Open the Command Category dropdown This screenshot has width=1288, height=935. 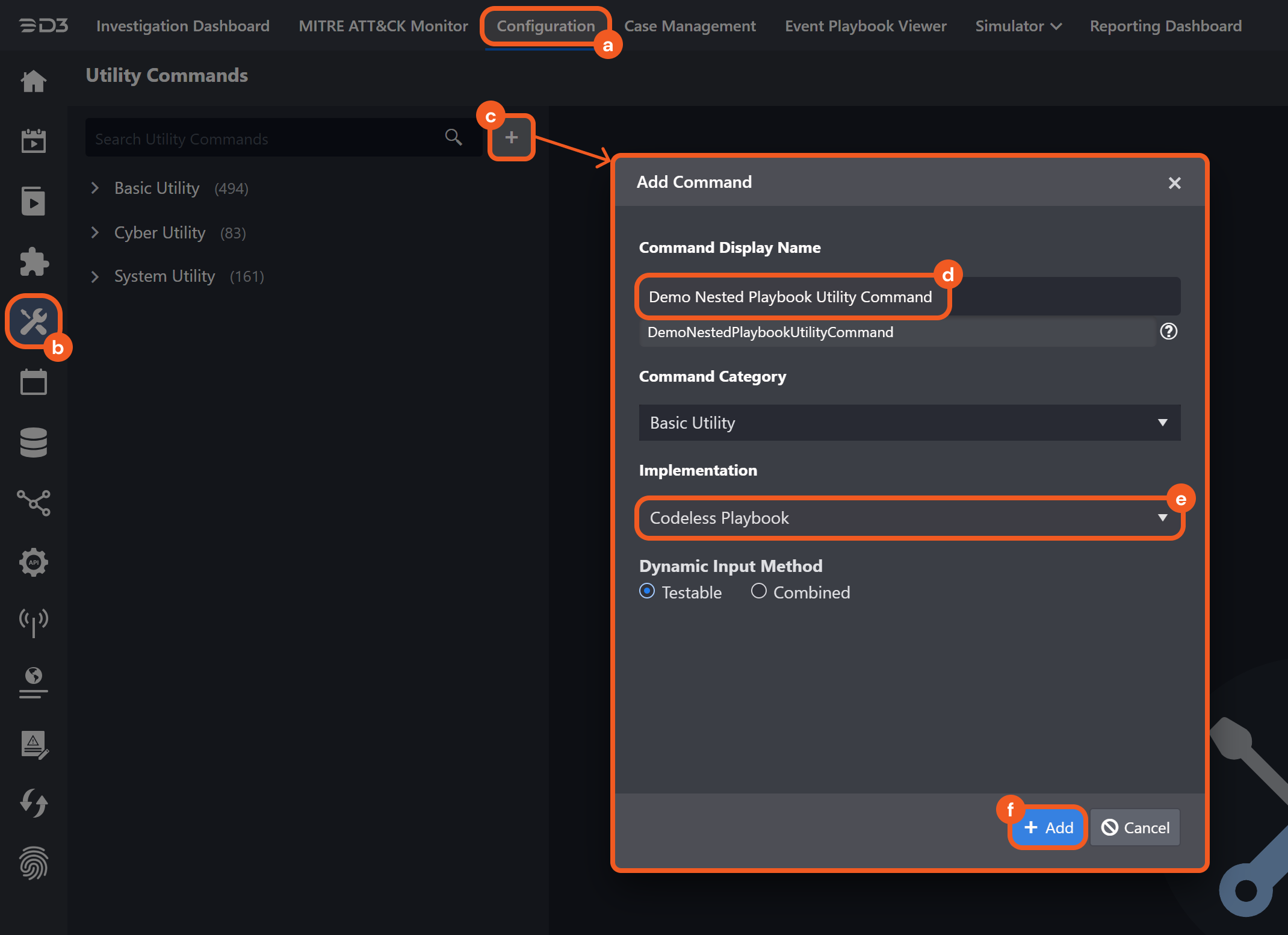pyautogui.click(x=909, y=423)
